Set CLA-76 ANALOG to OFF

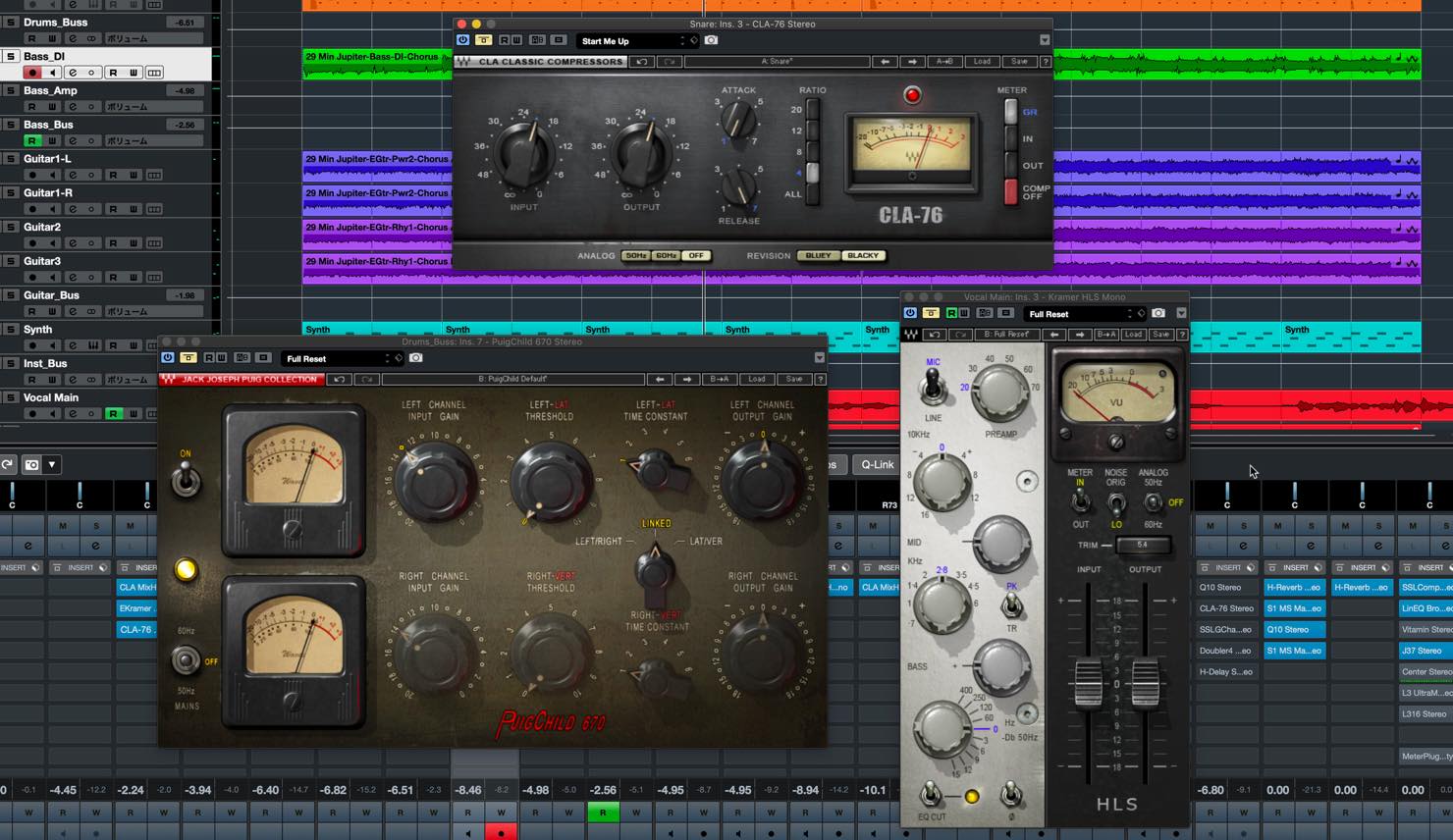pos(696,256)
